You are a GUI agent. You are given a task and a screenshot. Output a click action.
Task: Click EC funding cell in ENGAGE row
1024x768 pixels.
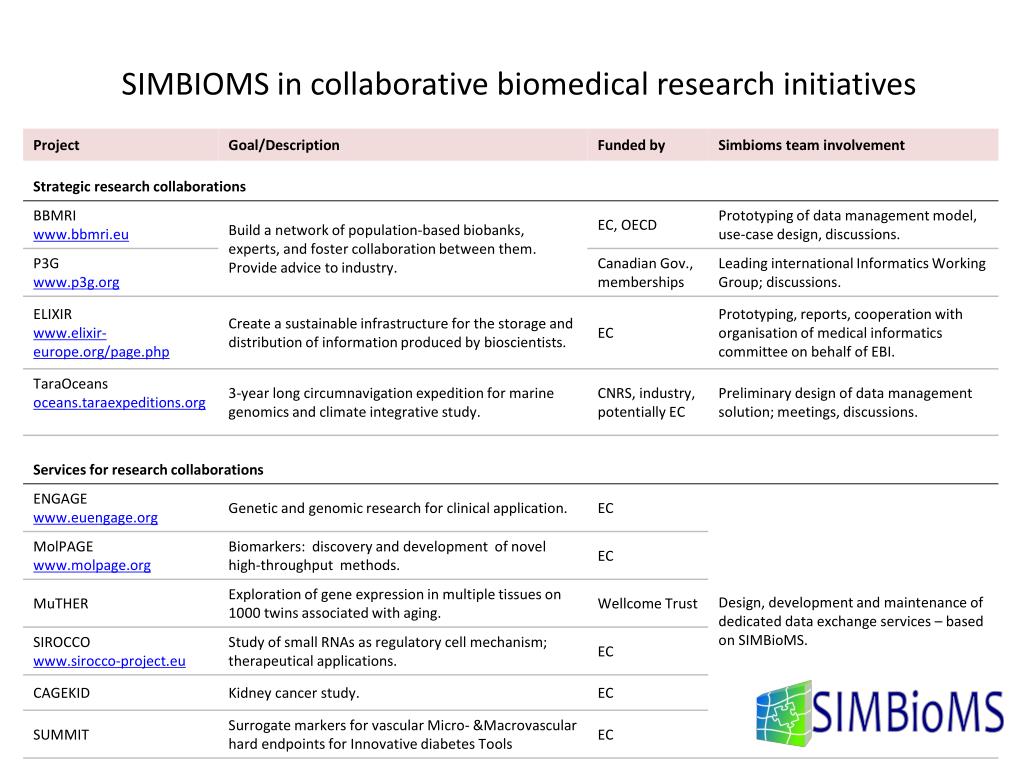(605, 508)
